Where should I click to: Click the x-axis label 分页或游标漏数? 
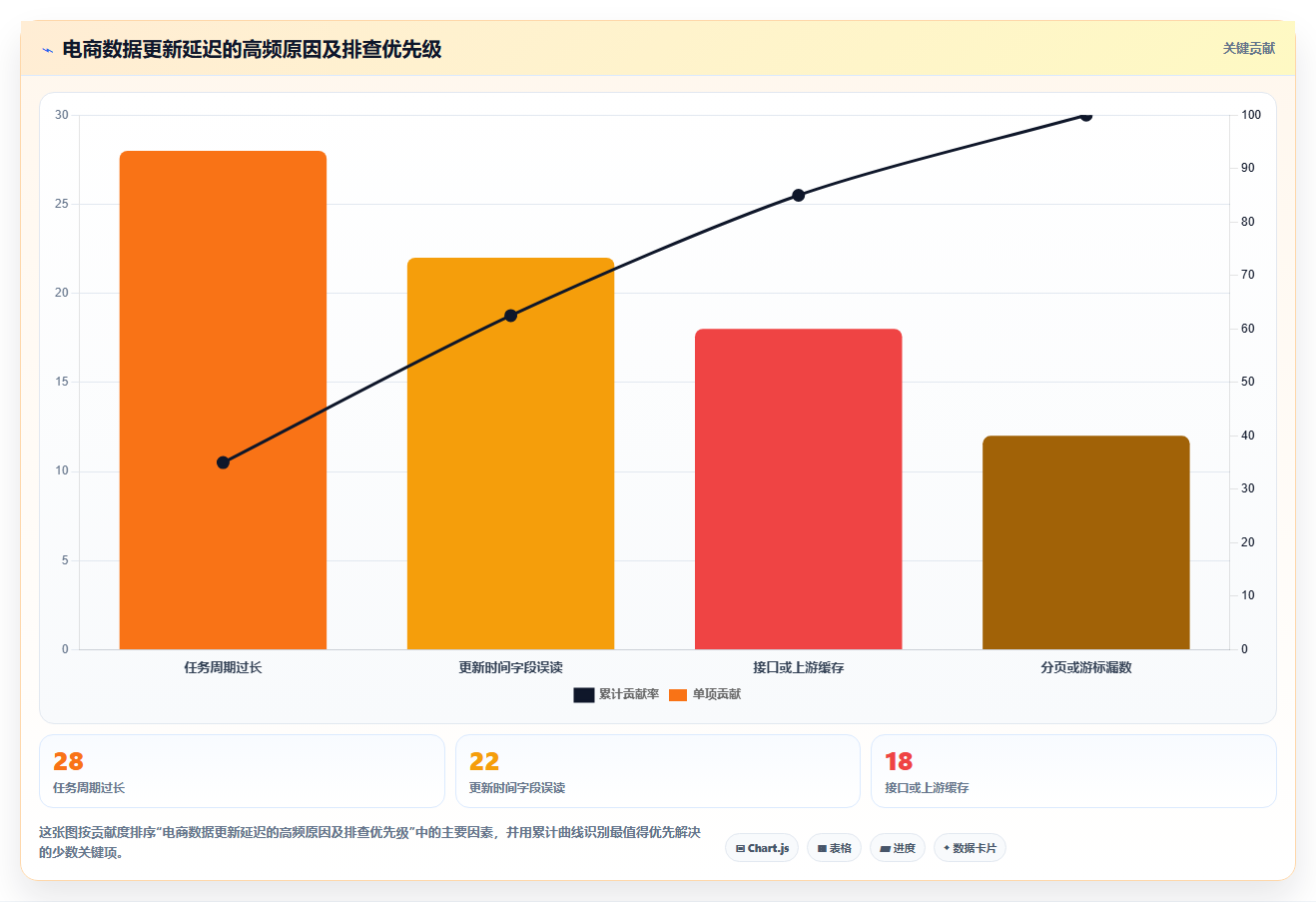coord(1085,667)
